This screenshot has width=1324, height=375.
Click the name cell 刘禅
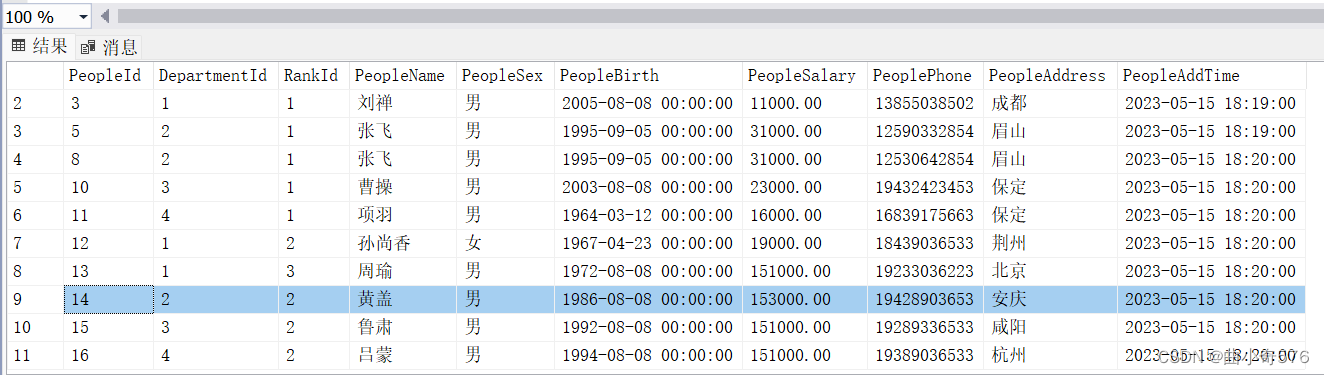(404, 103)
